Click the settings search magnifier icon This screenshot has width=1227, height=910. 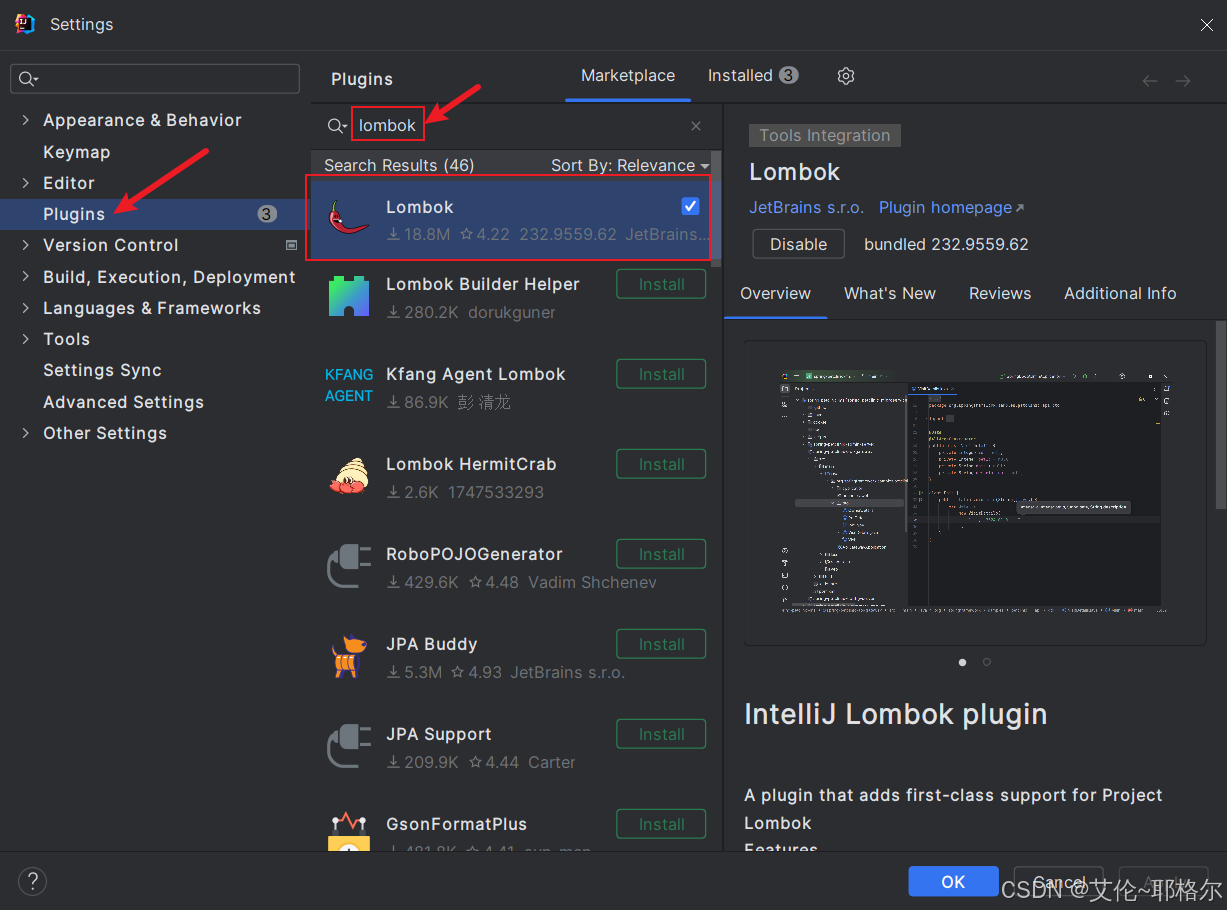27,79
